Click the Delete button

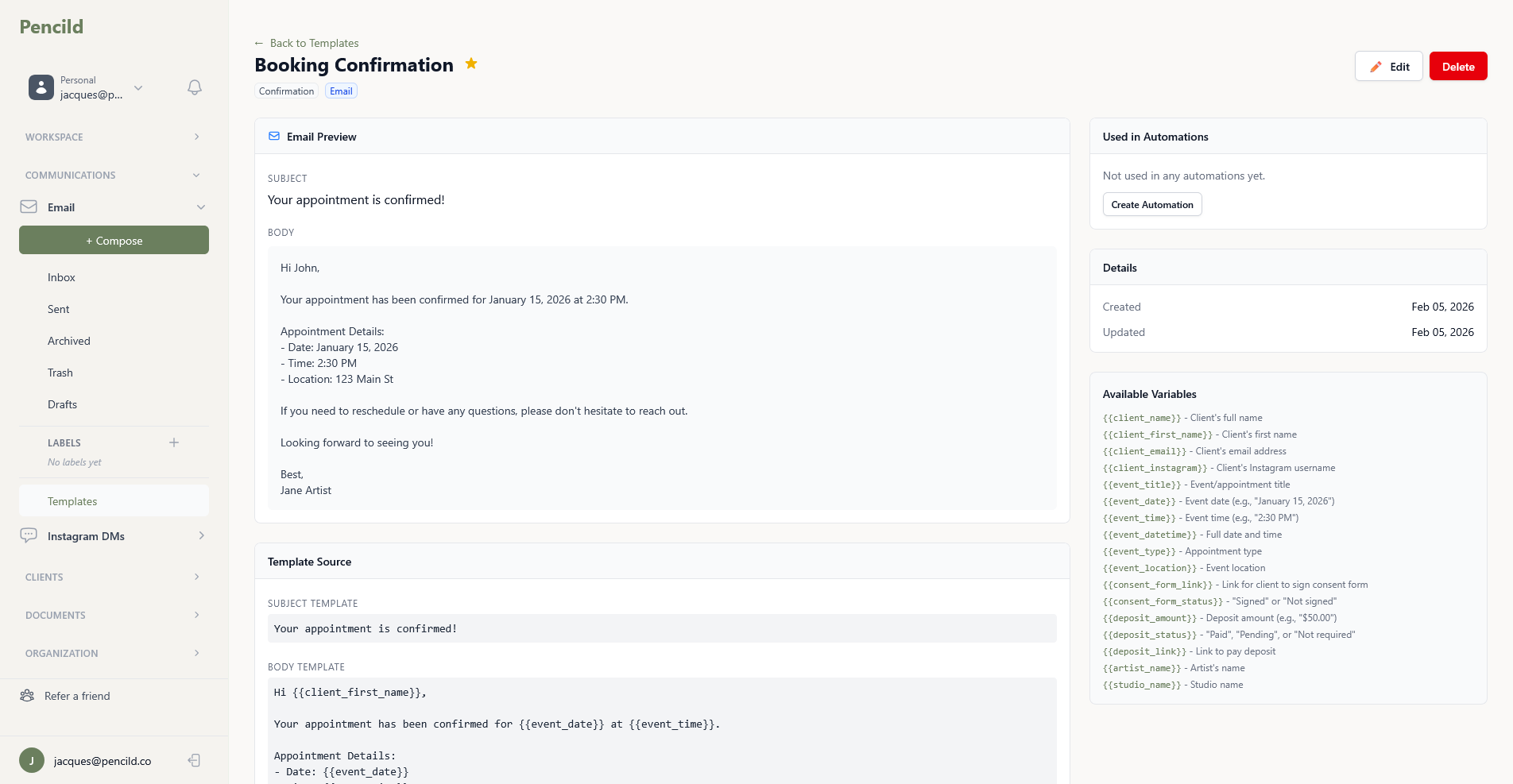click(1457, 66)
